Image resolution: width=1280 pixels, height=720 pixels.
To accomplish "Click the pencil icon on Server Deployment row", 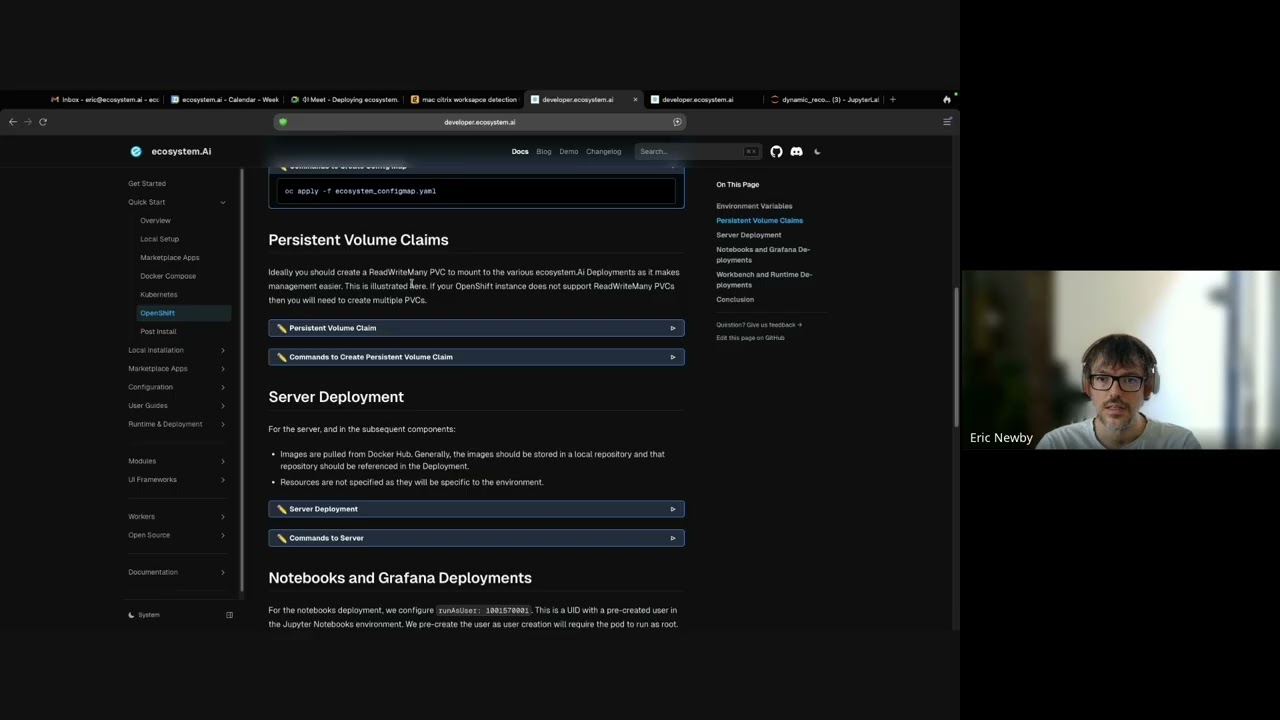I will tap(282, 509).
